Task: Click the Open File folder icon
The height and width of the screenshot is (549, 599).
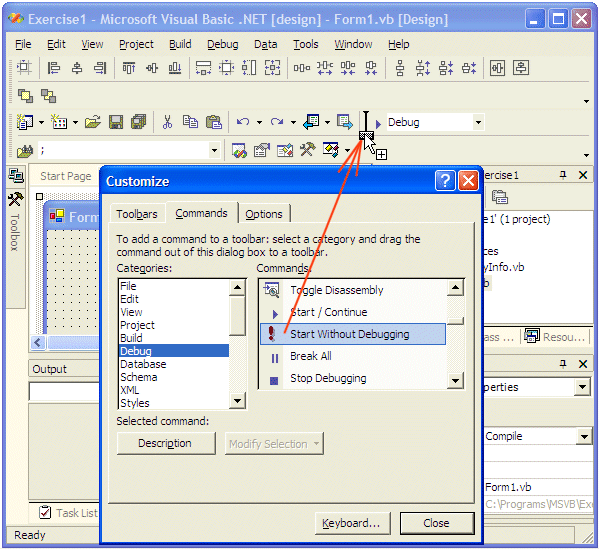Action: (x=93, y=122)
